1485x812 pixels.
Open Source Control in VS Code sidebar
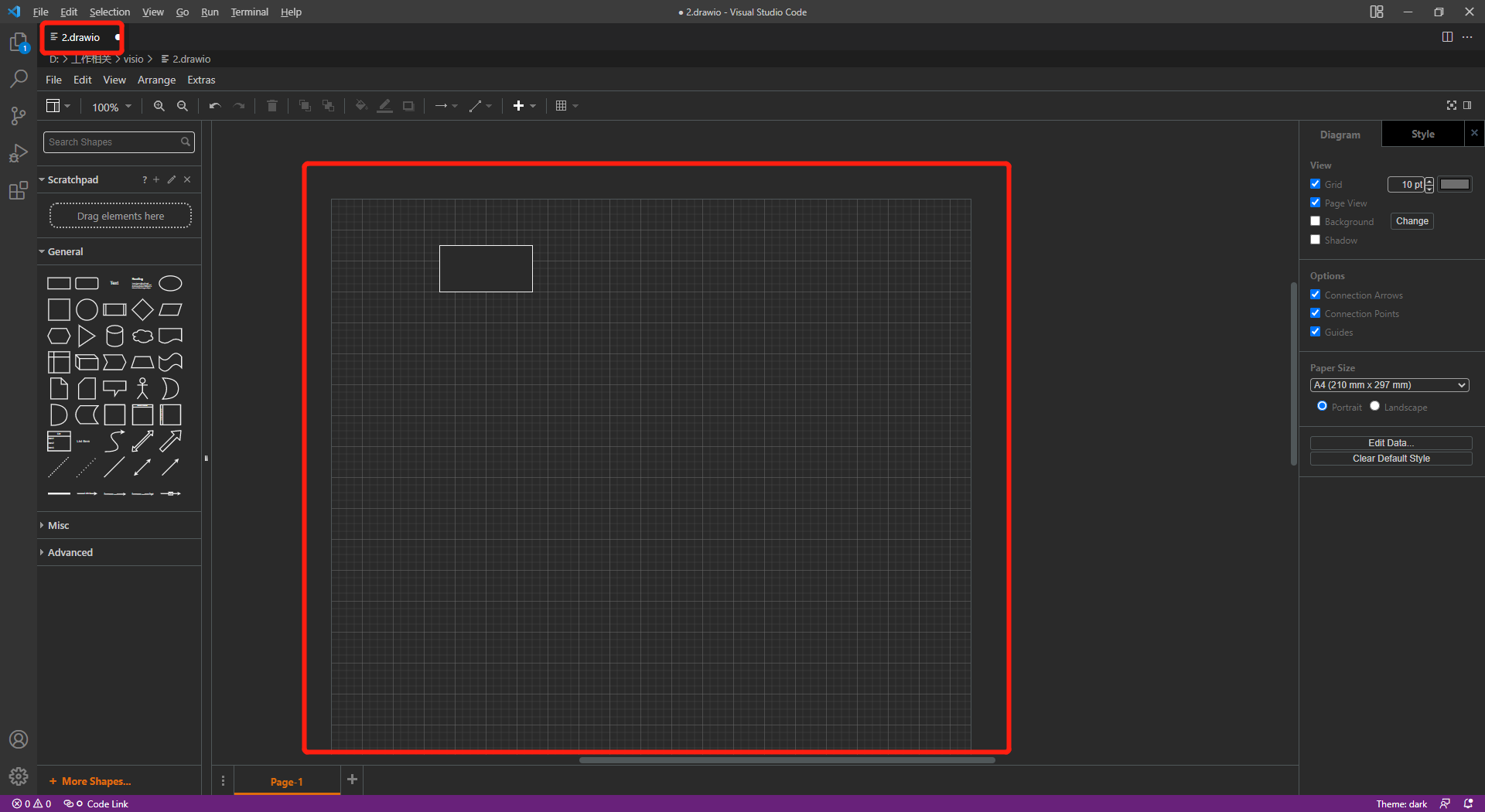19,115
